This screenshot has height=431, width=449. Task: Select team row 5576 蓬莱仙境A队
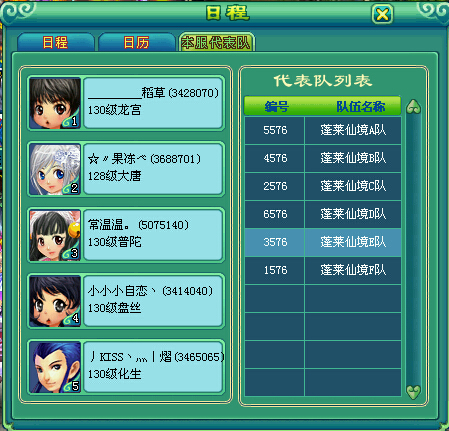[x=323, y=130]
